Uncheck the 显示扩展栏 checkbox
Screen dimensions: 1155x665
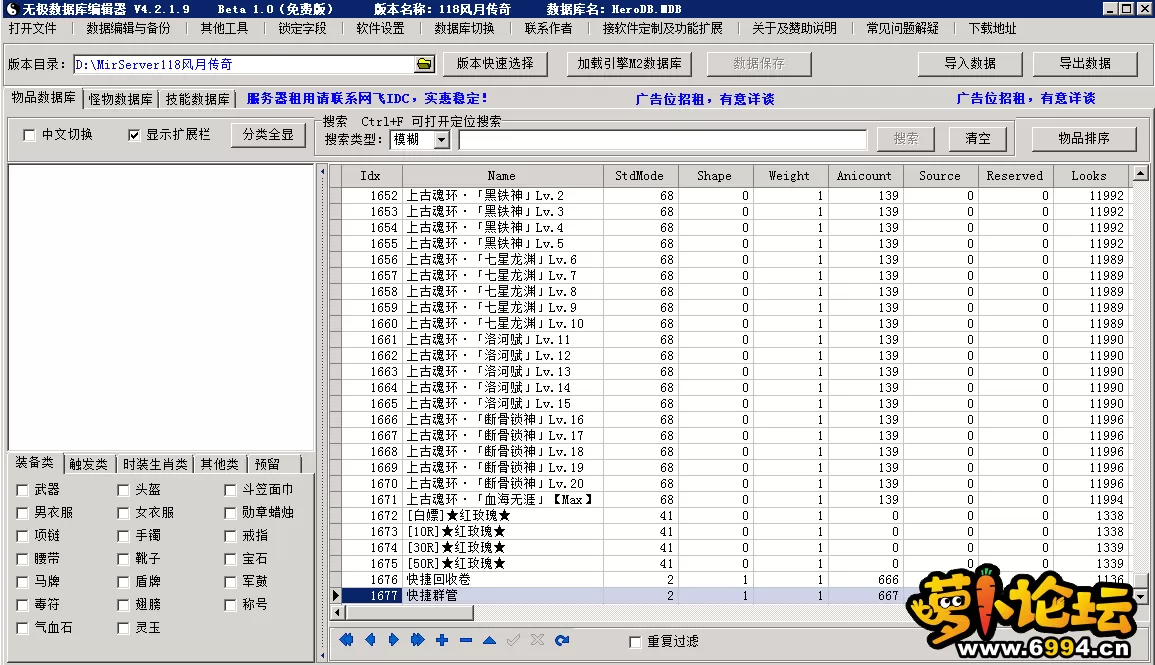tap(133, 136)
